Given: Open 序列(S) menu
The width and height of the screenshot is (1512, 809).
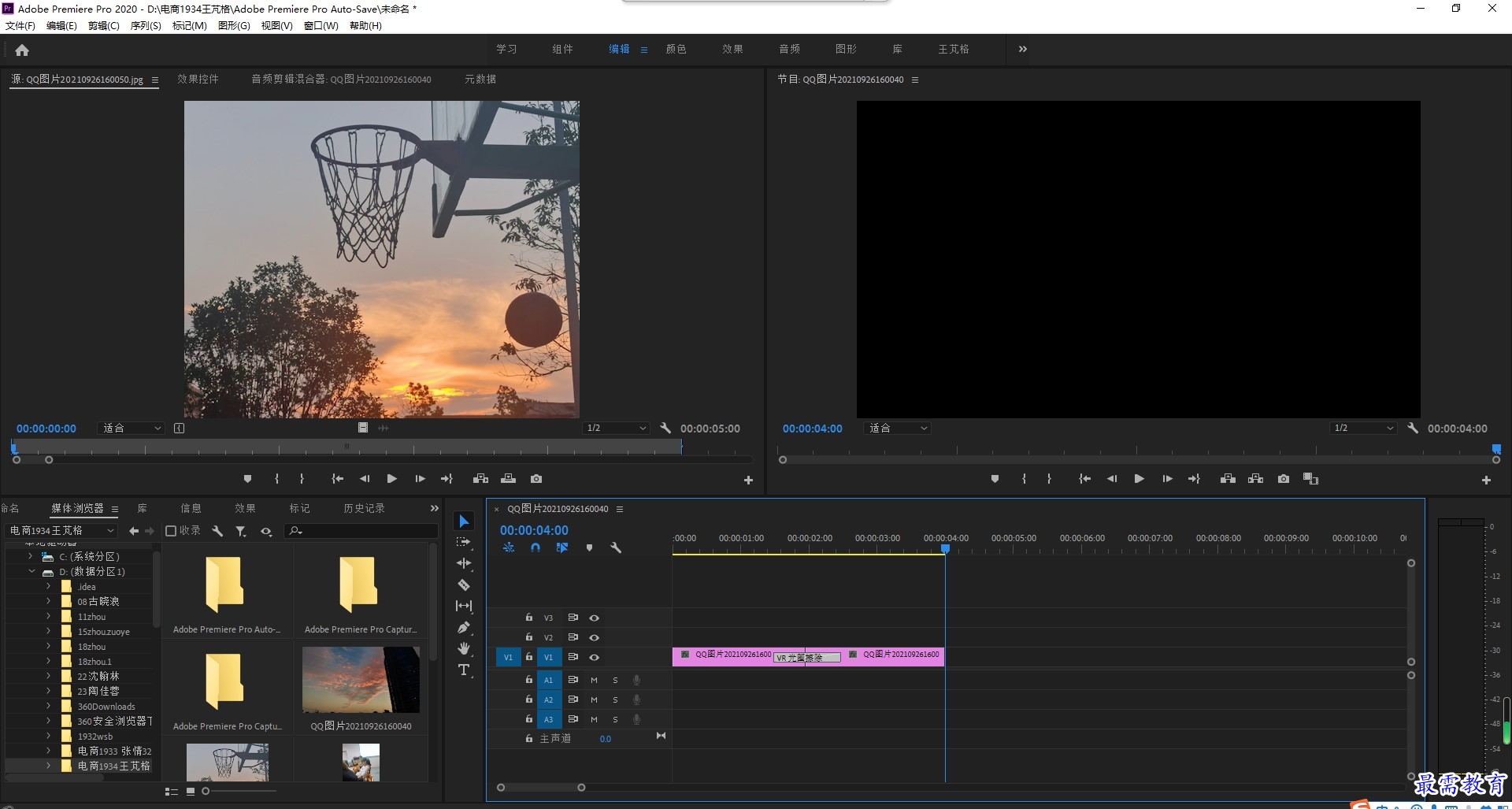Looking at the screenshot, I should pos(146,25).
